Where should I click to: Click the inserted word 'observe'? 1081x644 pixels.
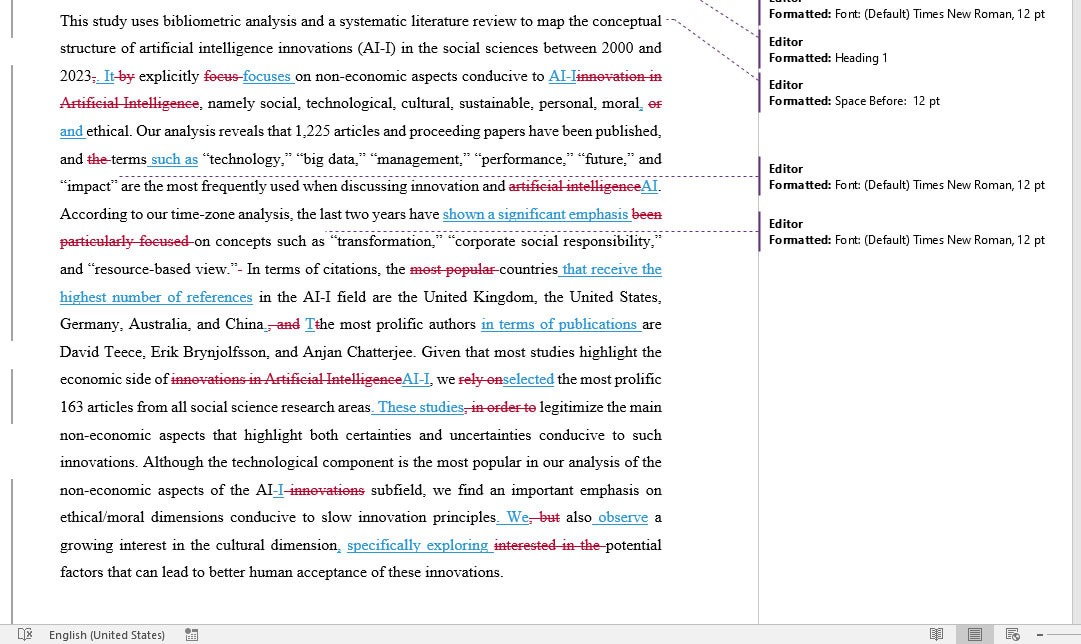[x=622, y=517]
